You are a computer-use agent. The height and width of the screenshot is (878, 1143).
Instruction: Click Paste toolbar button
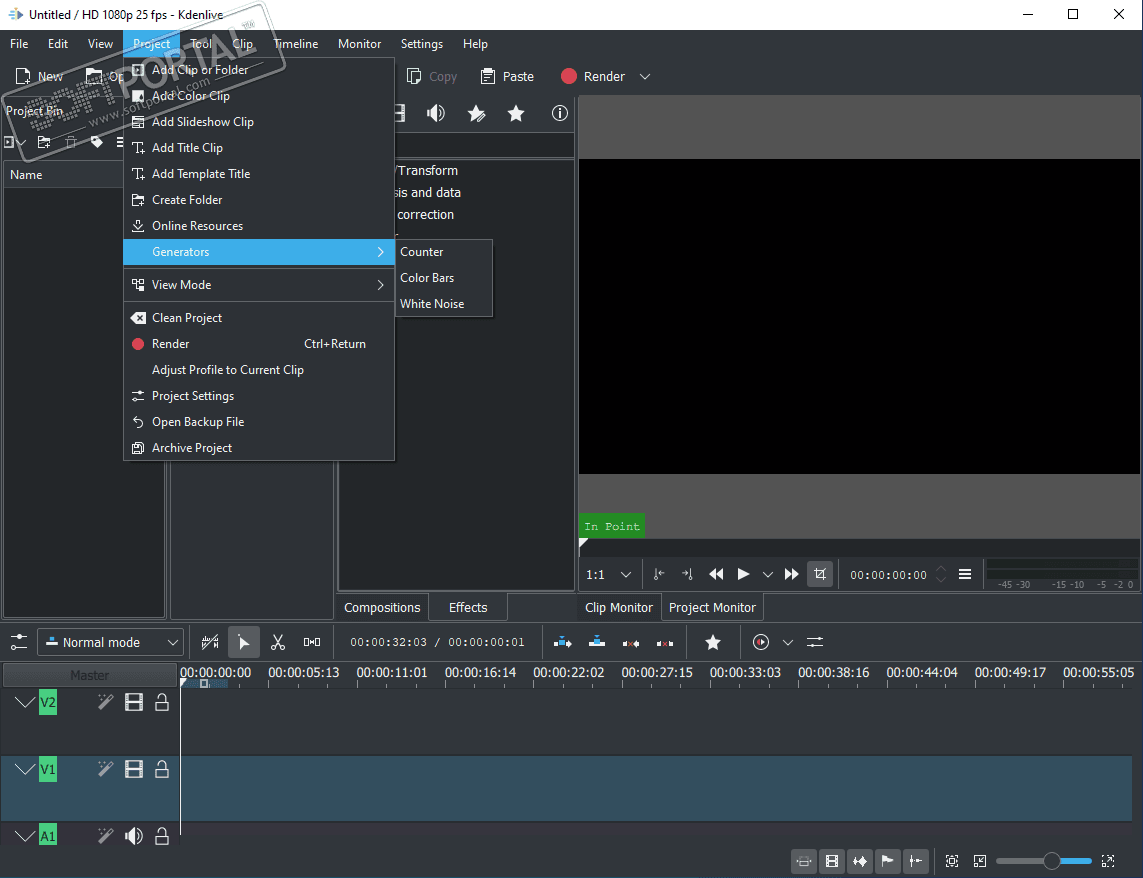coord(507,77)
